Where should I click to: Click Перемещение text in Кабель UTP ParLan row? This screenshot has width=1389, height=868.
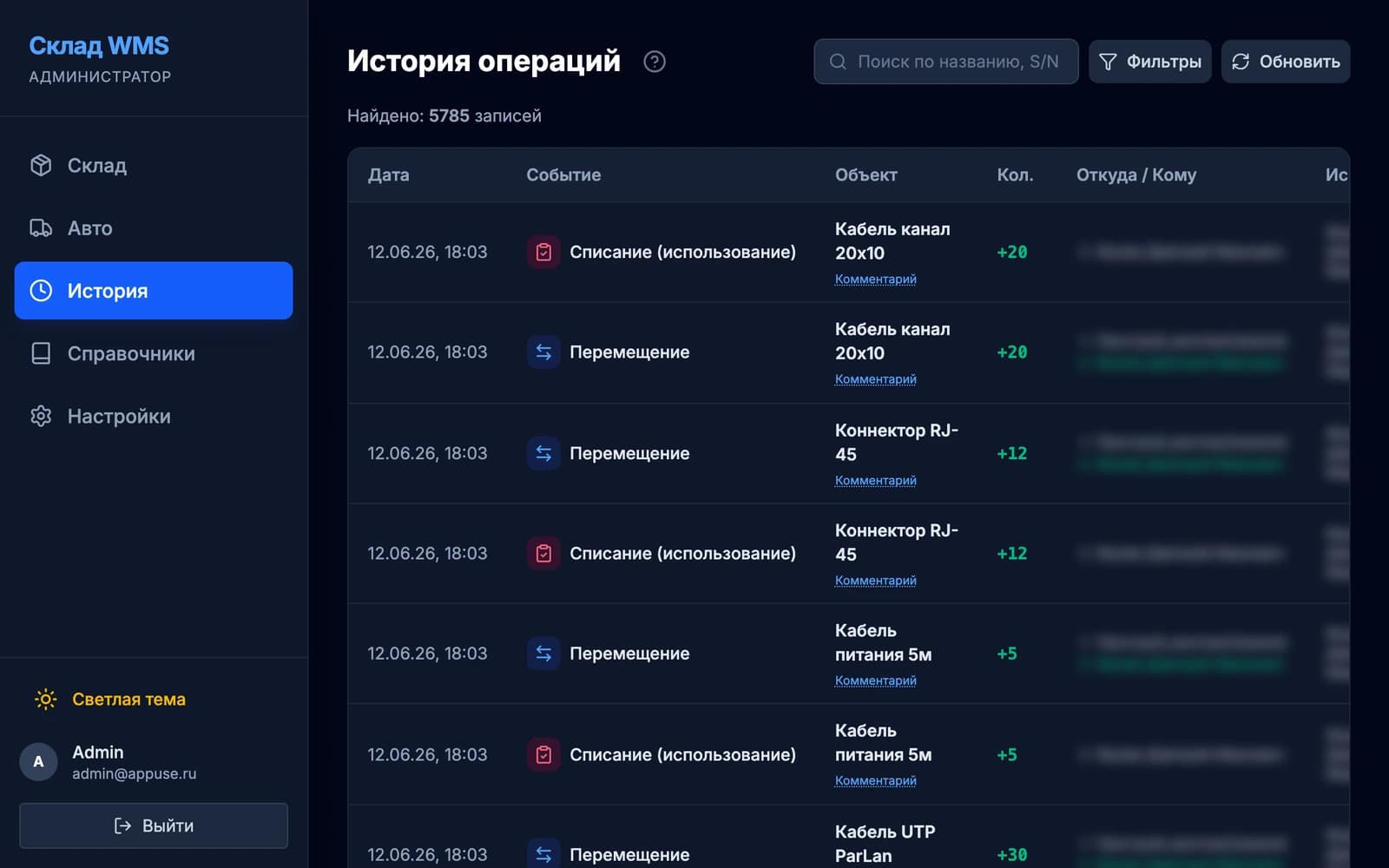(629, 854)
